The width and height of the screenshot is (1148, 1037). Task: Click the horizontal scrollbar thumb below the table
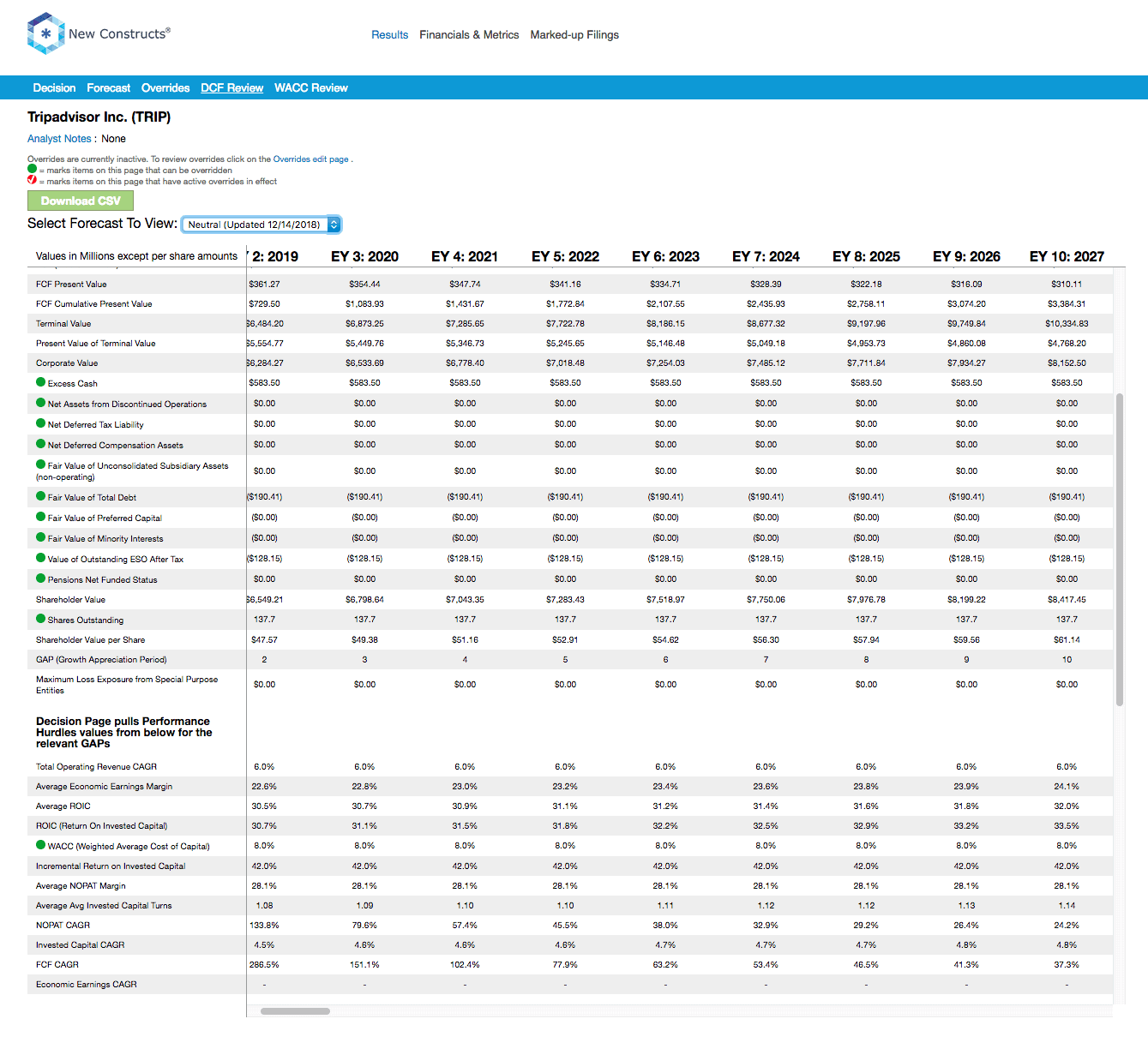(295, 1011)
